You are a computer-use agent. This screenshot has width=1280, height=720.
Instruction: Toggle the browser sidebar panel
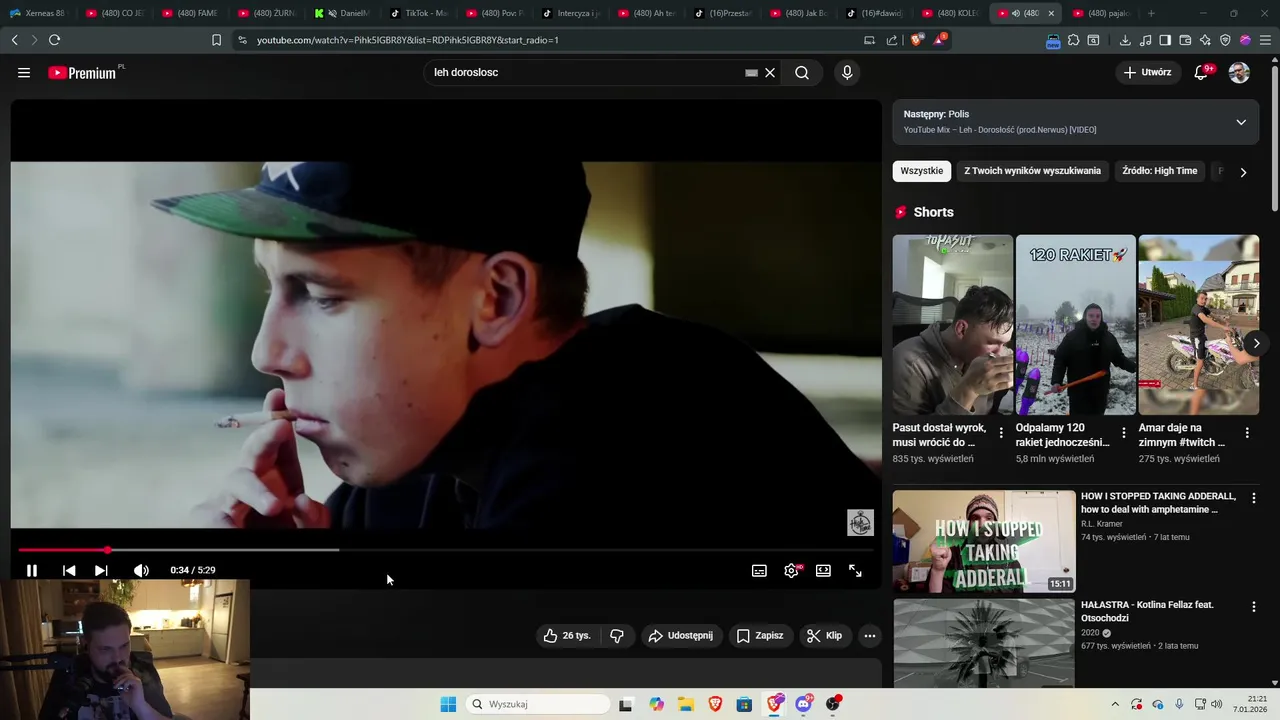(x=1165, y=40)
